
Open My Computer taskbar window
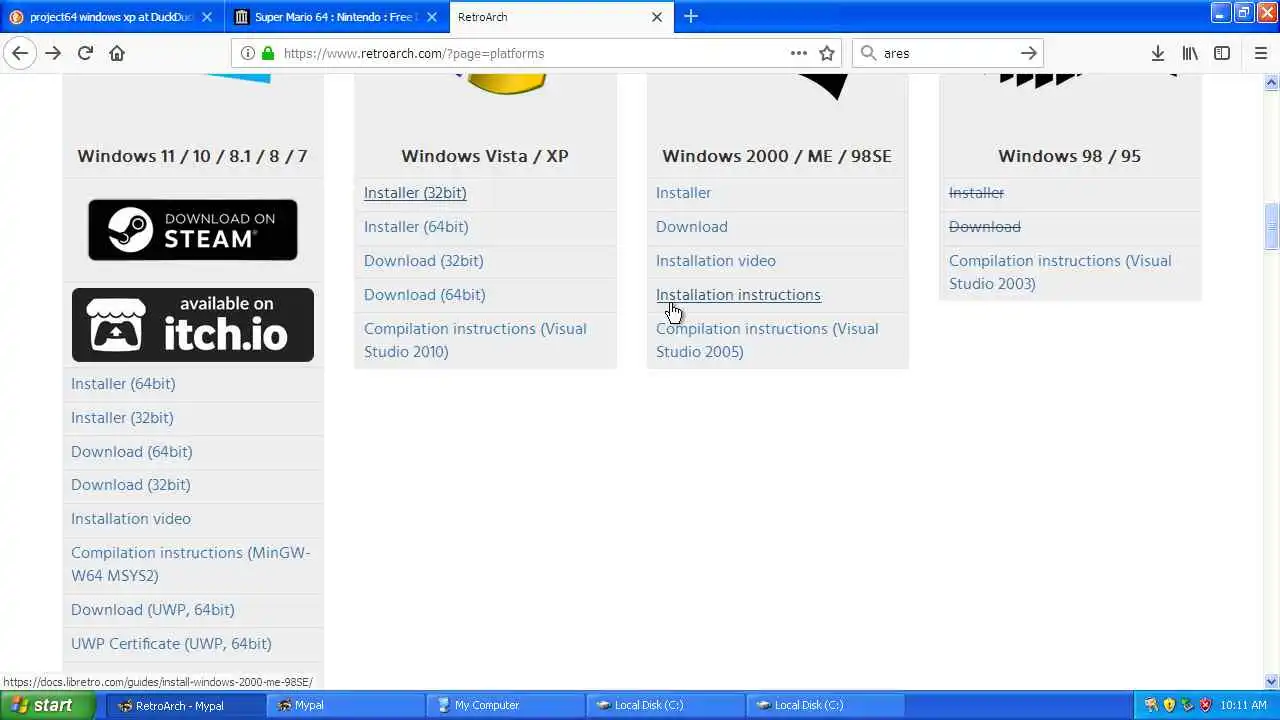coord(505,705)
